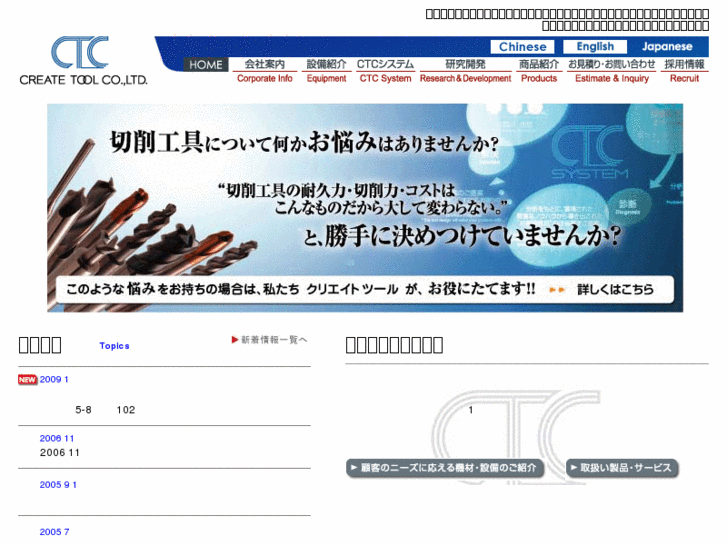Viewport: 727px width, 545px height.
Task: Click the black text 2006 11
Action: [59, 453]
